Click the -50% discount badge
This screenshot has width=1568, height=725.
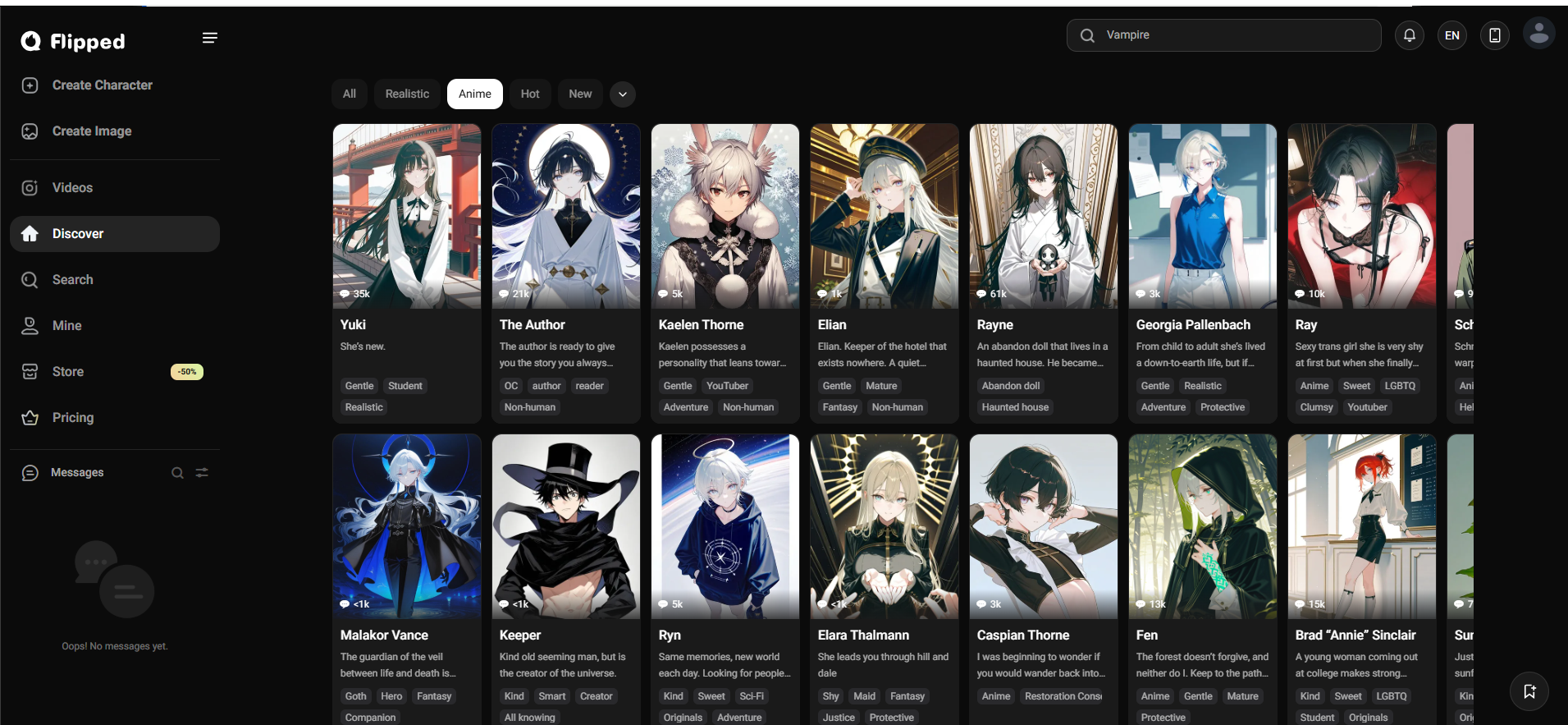187,372
